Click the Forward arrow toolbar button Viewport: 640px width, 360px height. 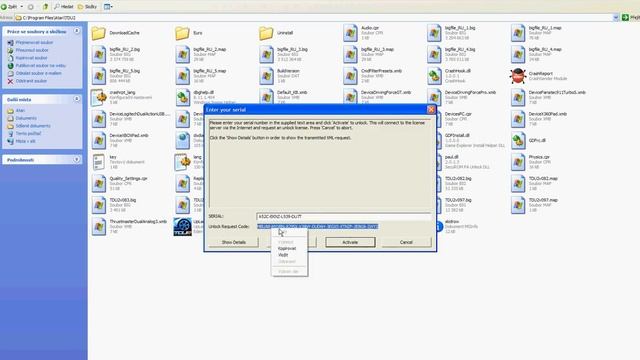click(x=31, y=7)
